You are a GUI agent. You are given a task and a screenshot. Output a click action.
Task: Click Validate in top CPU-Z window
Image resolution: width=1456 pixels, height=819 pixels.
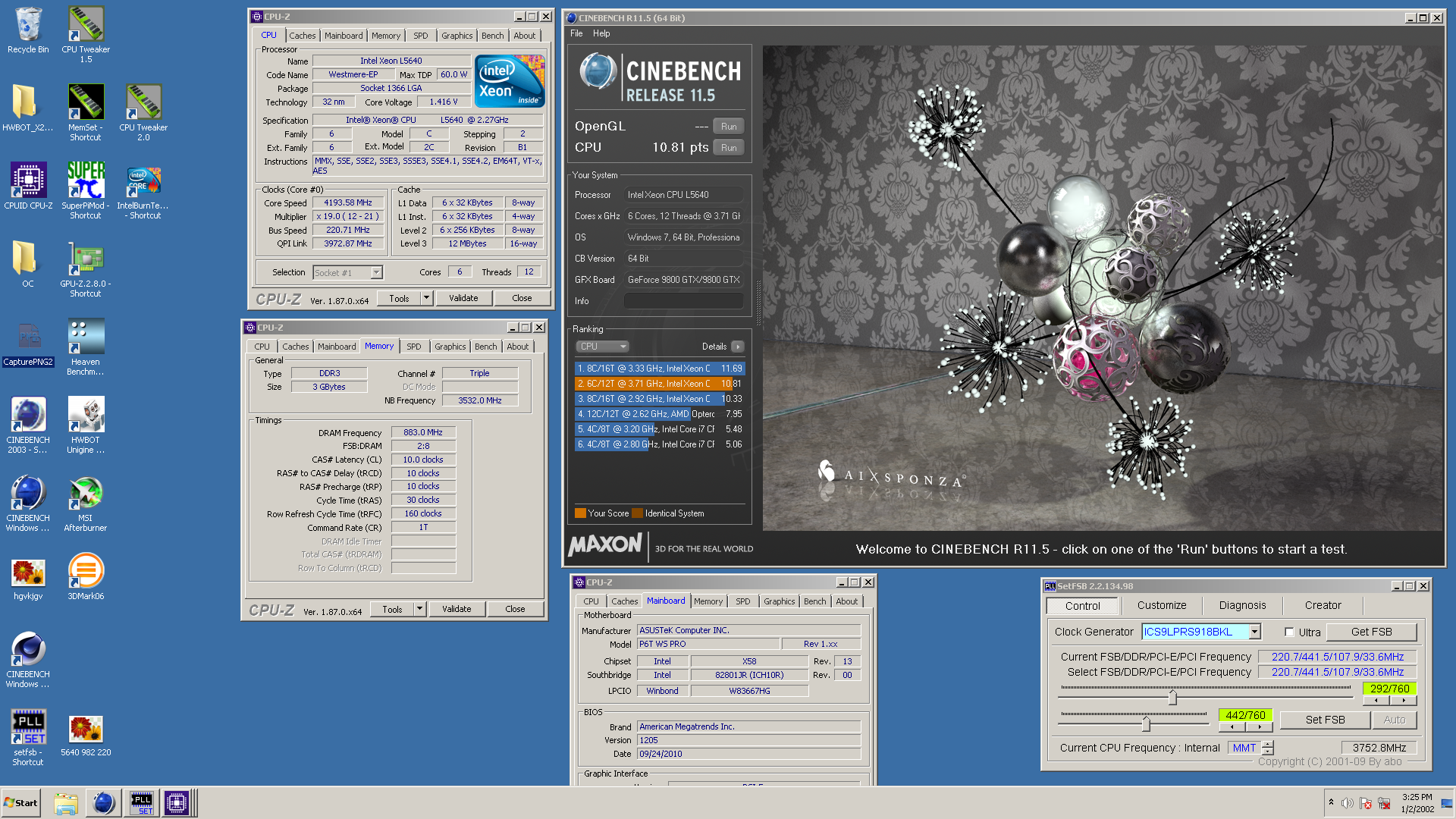click(x=463, y=298)
